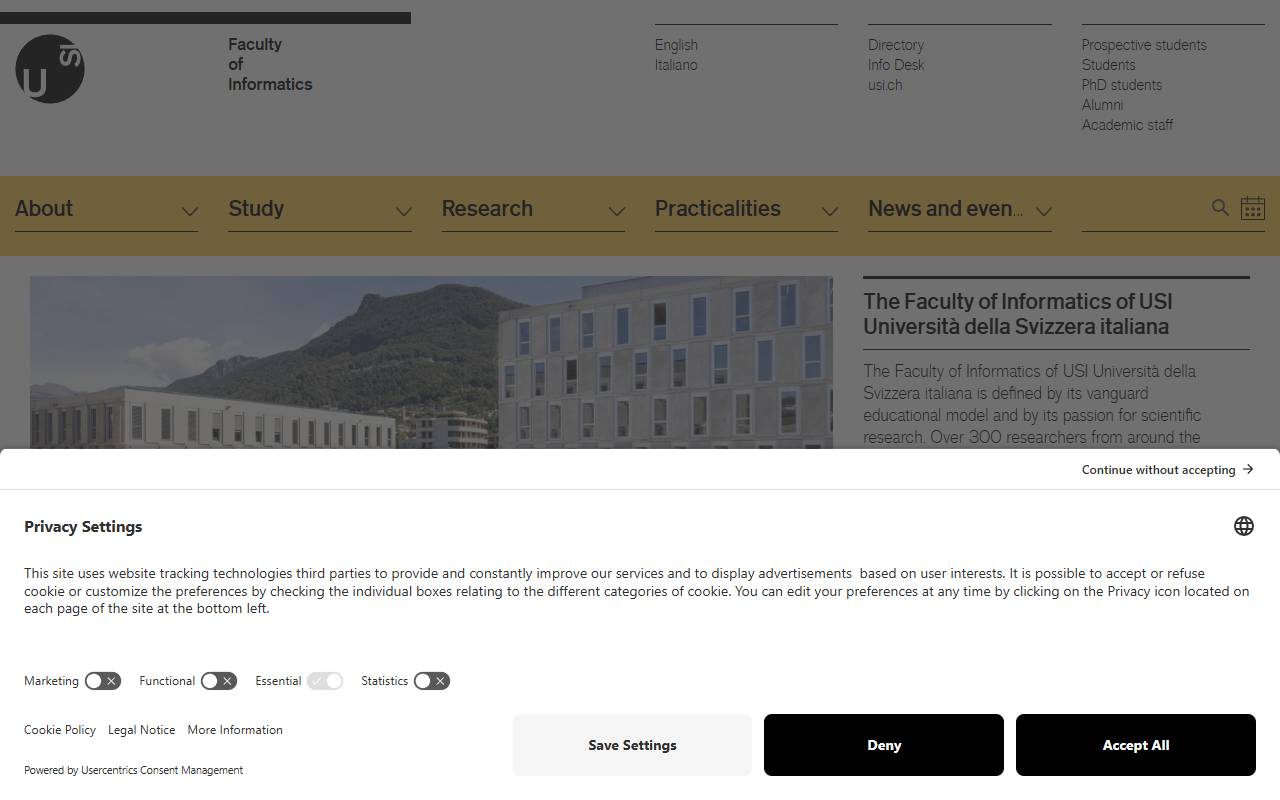Screen dimensions: 1280x800
Task: Switch language to Italiano
Action: [676, 65]
